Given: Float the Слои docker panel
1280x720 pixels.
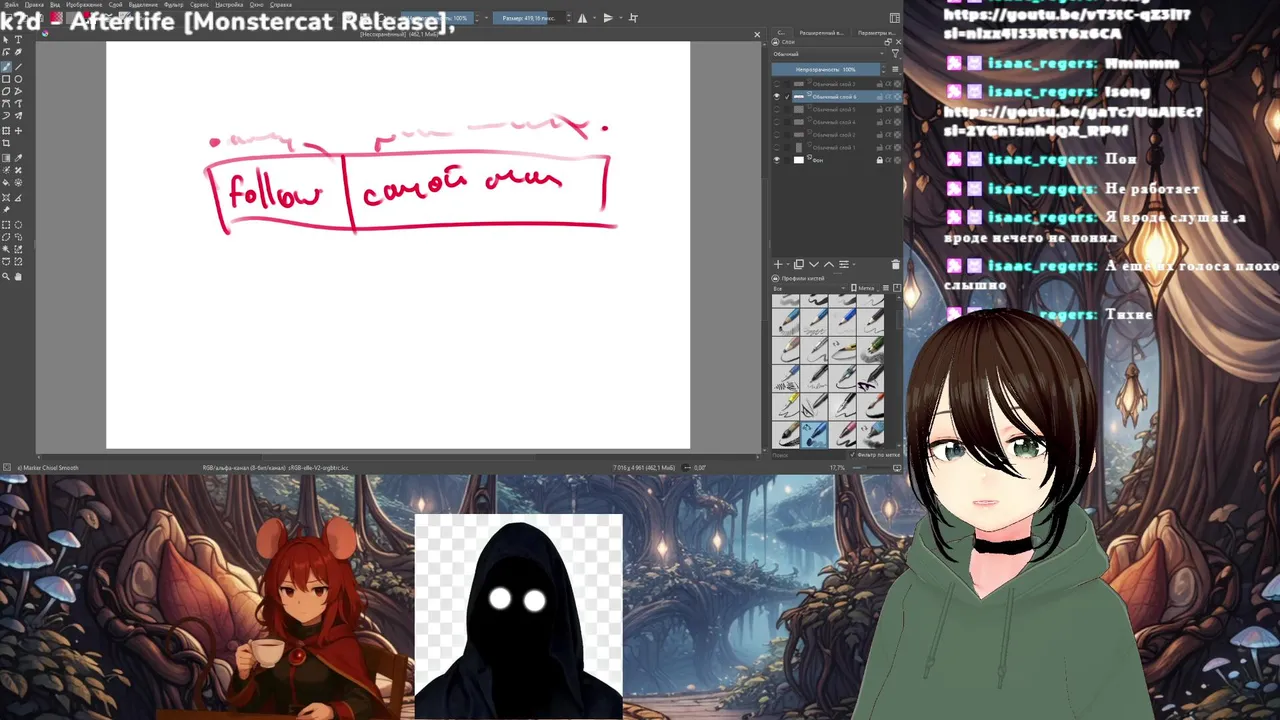Looking at the screenshot, I should point(888,42).
